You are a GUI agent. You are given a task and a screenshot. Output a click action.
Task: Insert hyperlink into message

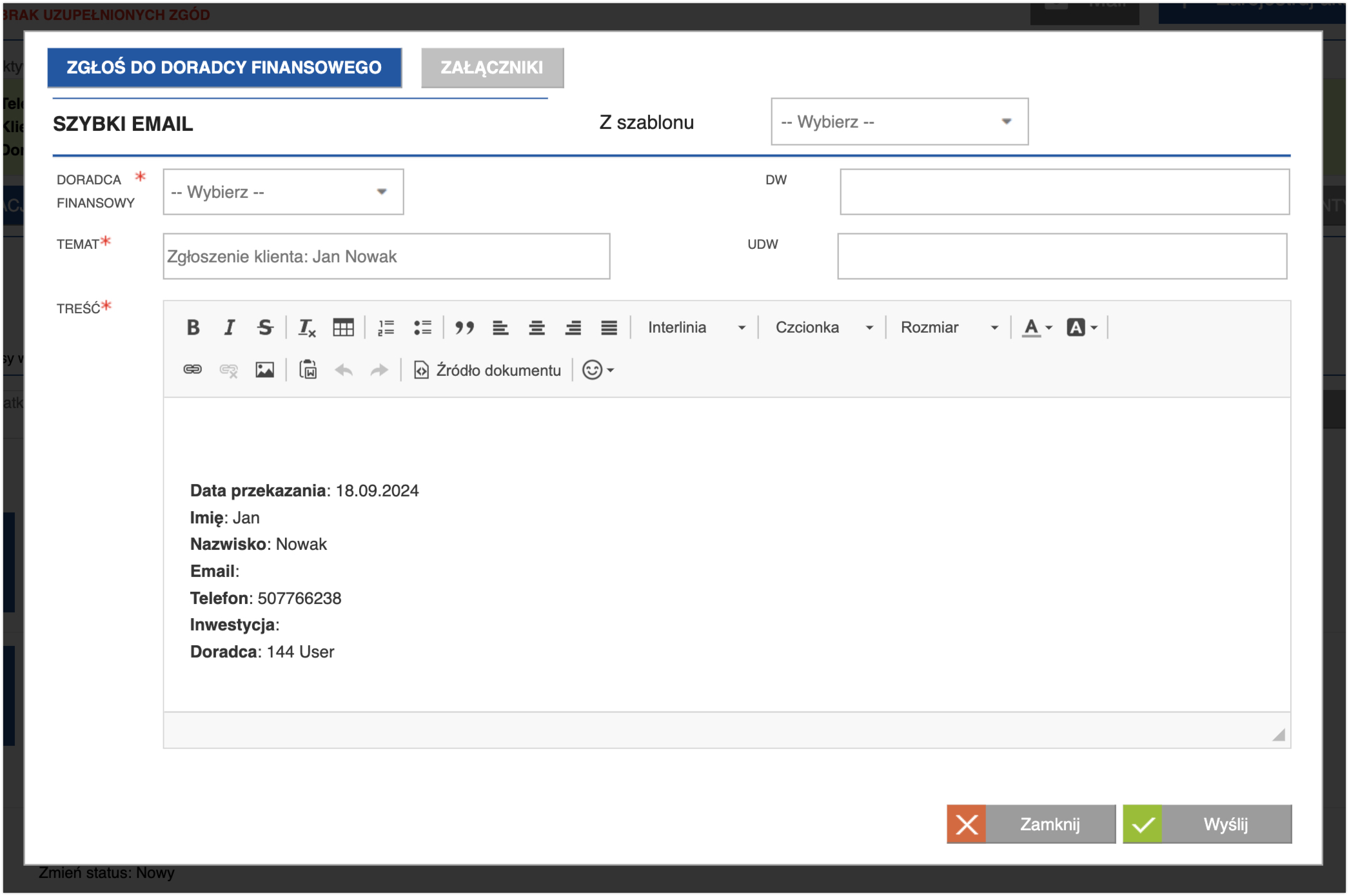(193, 369)
